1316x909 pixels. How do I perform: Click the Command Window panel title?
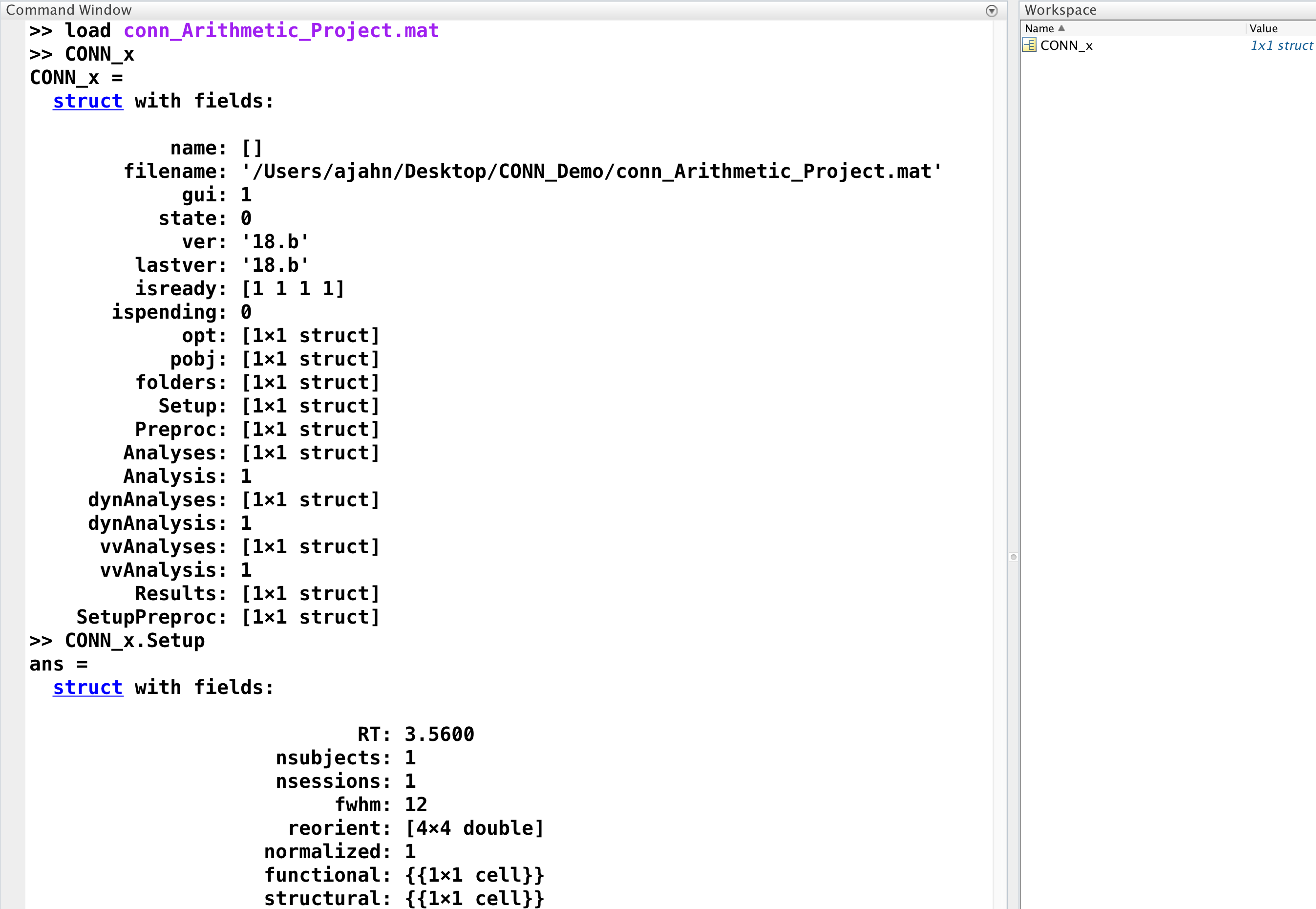click(x=69, y=10)
